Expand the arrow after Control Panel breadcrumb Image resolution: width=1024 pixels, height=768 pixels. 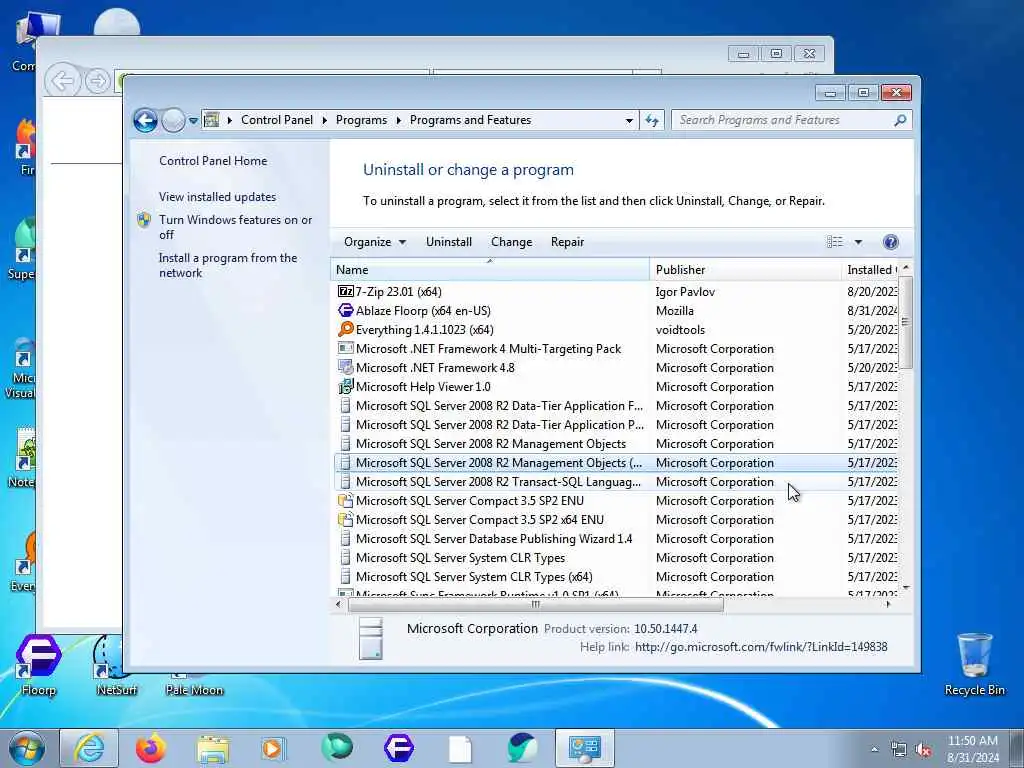(x=325, y=120)
